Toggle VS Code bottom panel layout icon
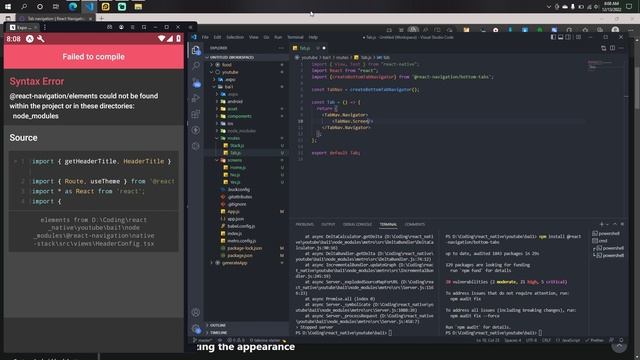 point(561,37)
